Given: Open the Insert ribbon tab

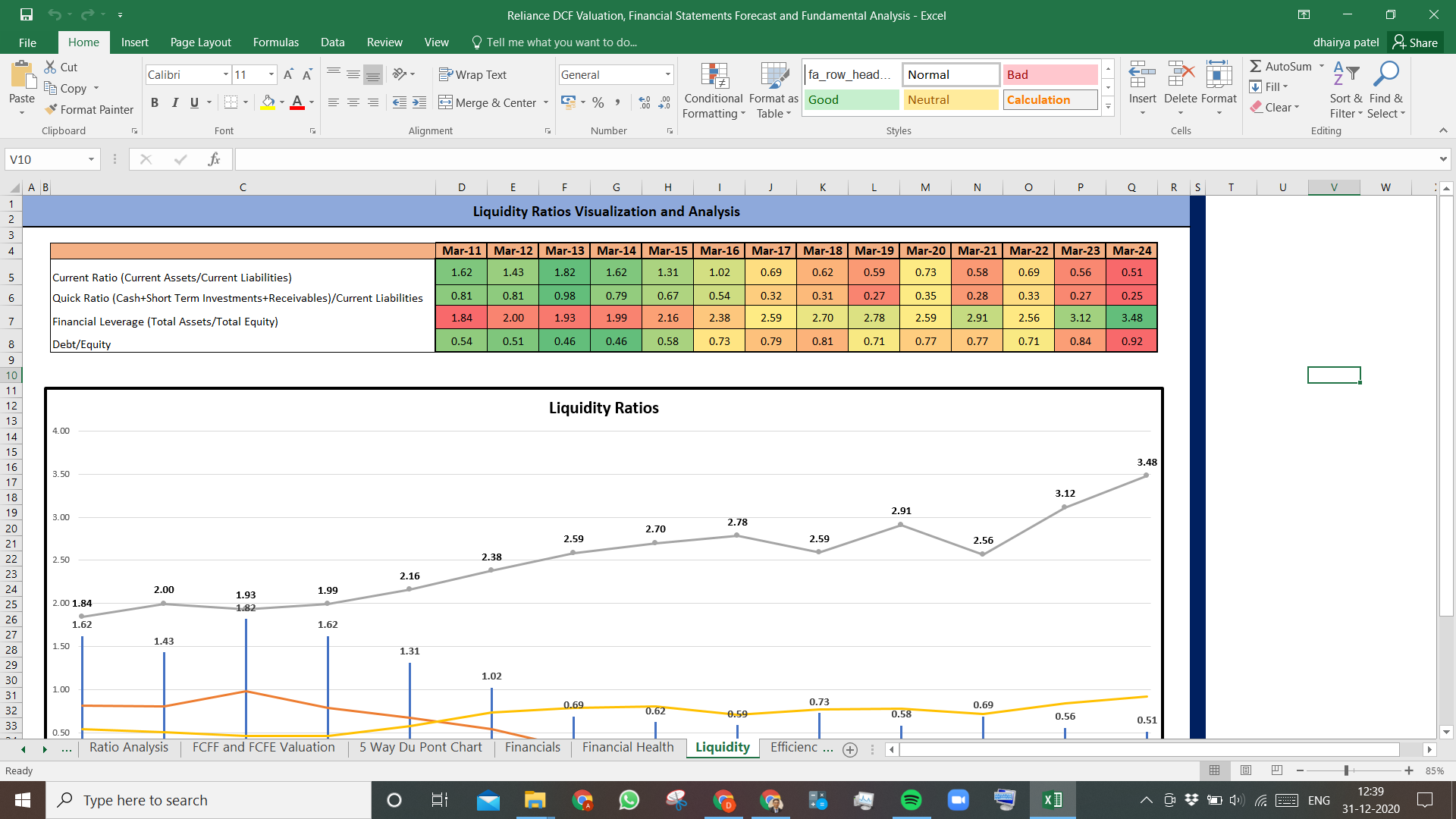Looking at the screenshot, I should (x=134, y=42).
